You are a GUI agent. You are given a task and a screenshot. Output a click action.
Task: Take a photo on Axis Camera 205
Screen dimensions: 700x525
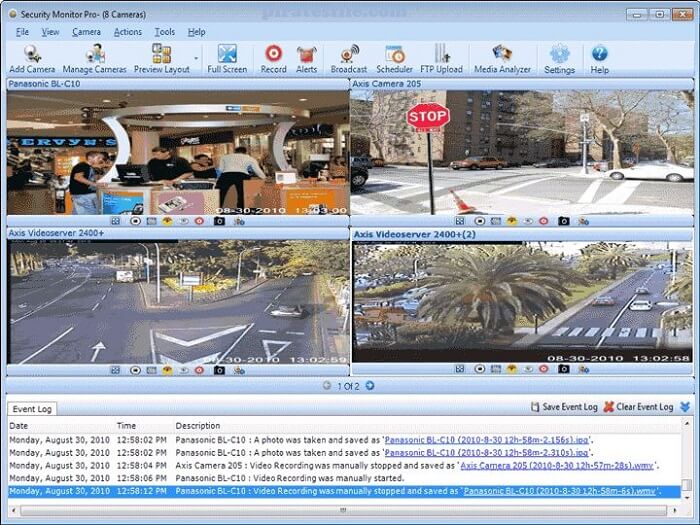(x=563, y=221)
